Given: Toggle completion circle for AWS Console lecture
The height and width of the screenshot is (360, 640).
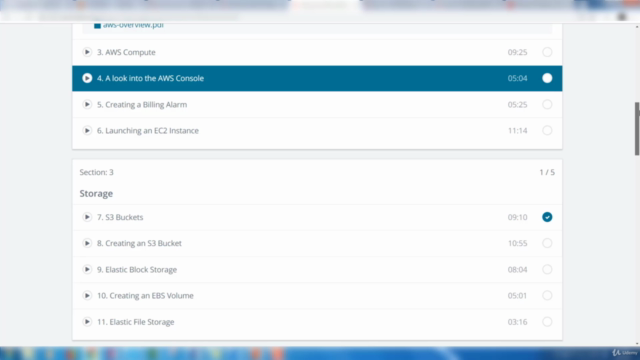Looking at the screenshot, I should pos(547,78).
